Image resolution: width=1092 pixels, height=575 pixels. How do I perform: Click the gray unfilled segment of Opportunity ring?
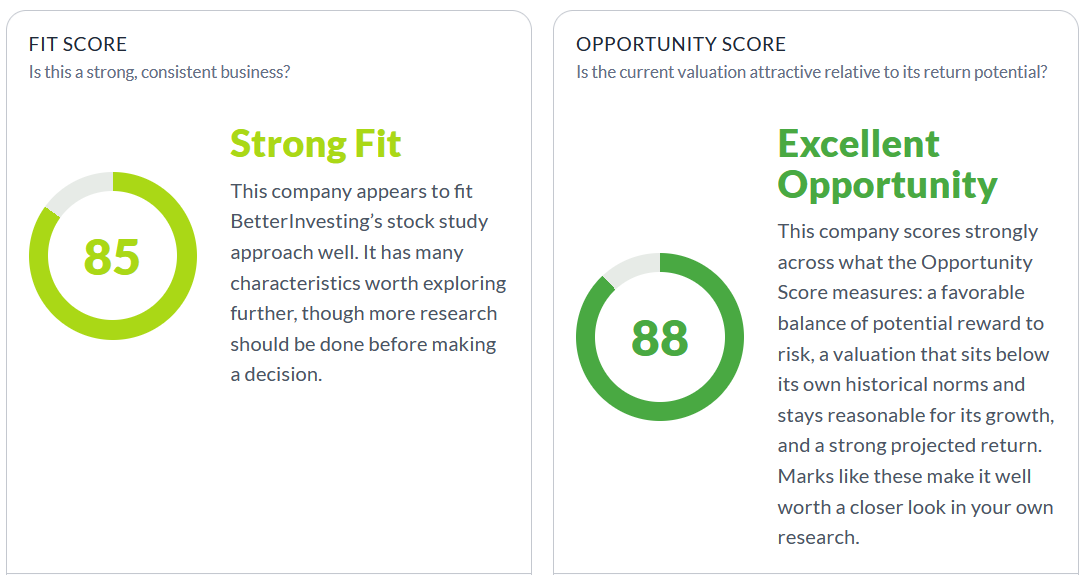(x=629, y=268)
